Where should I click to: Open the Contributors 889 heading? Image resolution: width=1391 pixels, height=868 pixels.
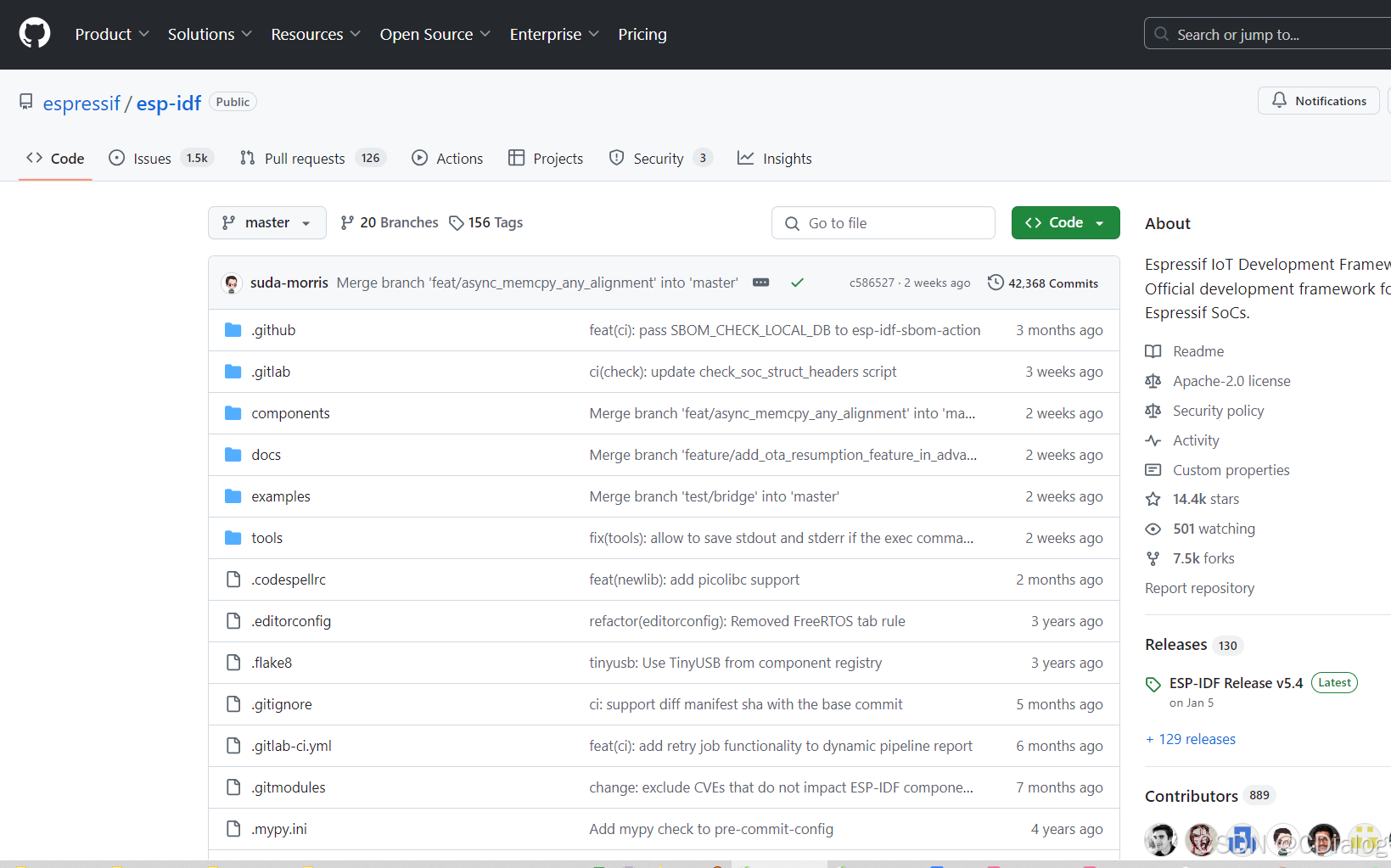1209,796
